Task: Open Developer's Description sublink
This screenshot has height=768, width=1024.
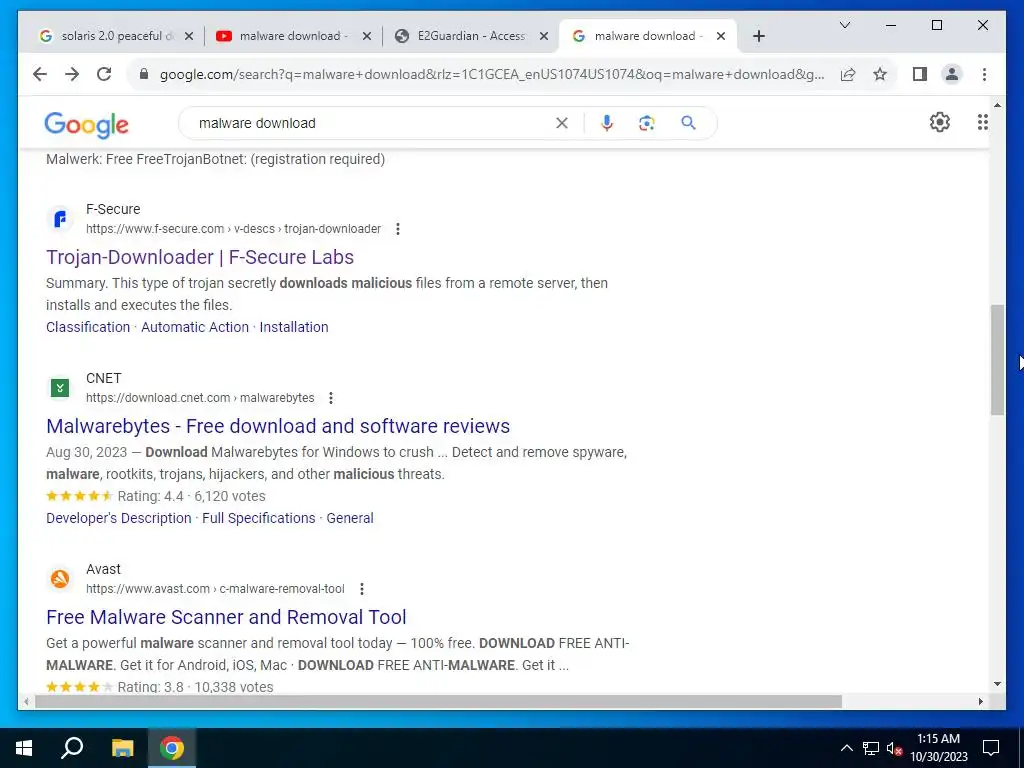Action: coord(119,518)
